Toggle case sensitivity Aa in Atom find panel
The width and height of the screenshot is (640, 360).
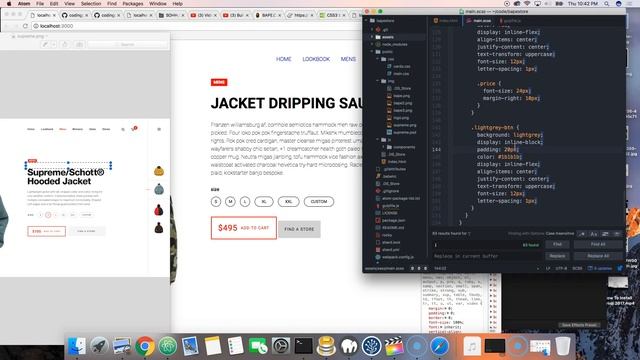point(594,234)
